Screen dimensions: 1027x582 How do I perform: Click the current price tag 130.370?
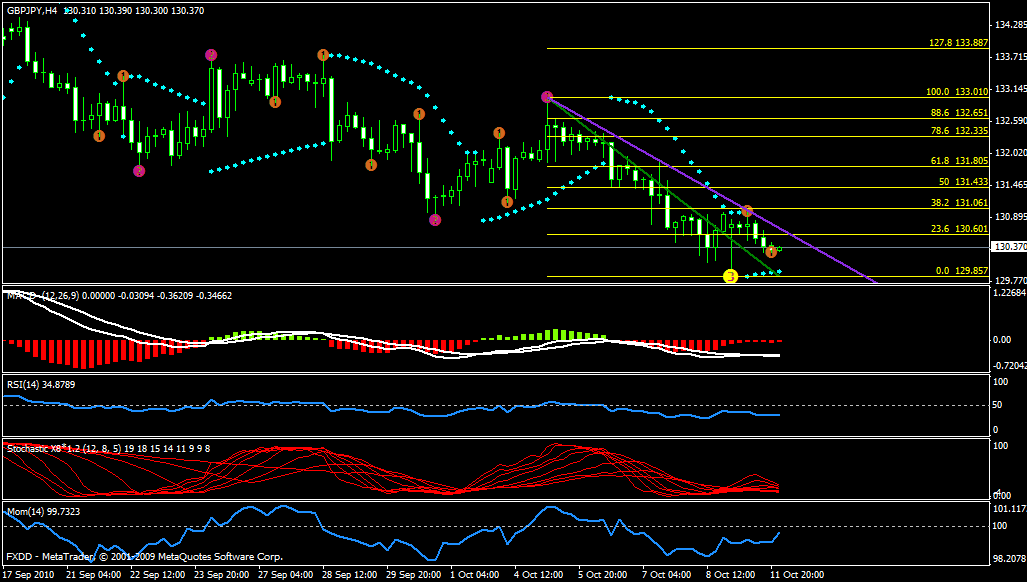coord(1007,247)
